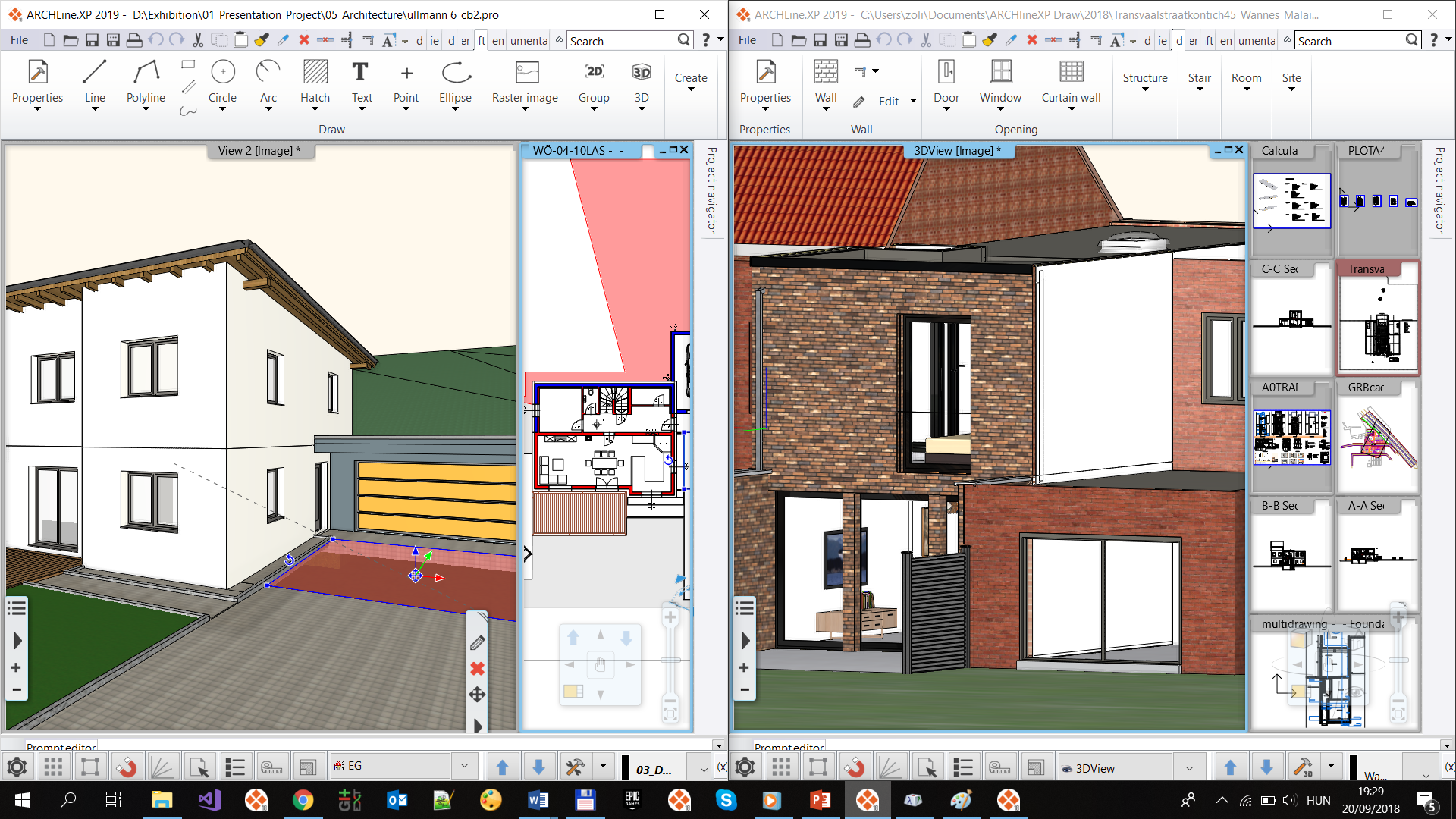
Task: Click the Edit wall button
Action: (888, 101)
